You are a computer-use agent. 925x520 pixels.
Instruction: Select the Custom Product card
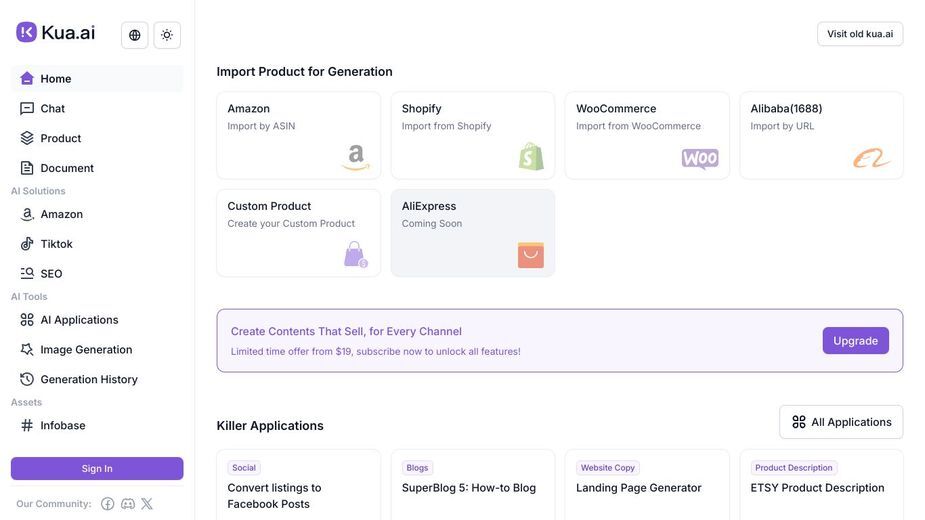[x=299, y=233]
